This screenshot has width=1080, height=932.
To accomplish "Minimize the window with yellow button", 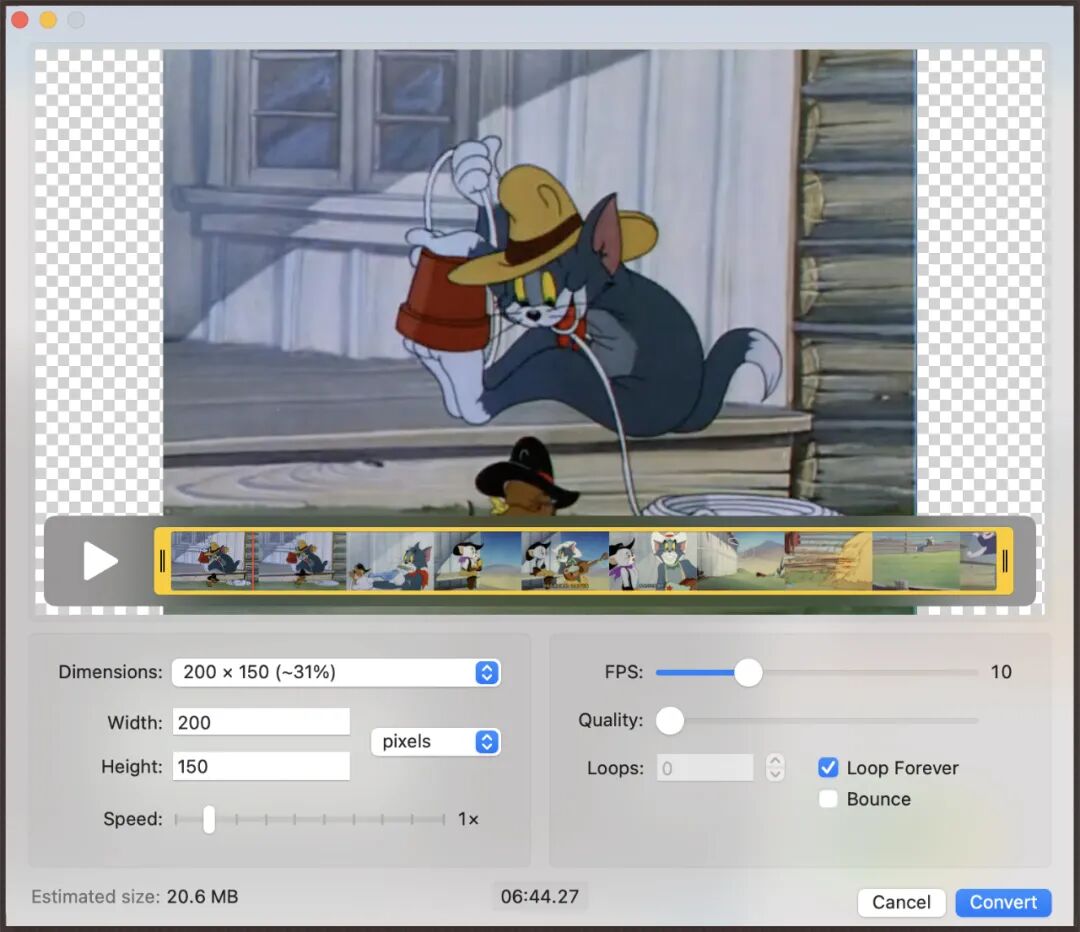I will [48, 20].
